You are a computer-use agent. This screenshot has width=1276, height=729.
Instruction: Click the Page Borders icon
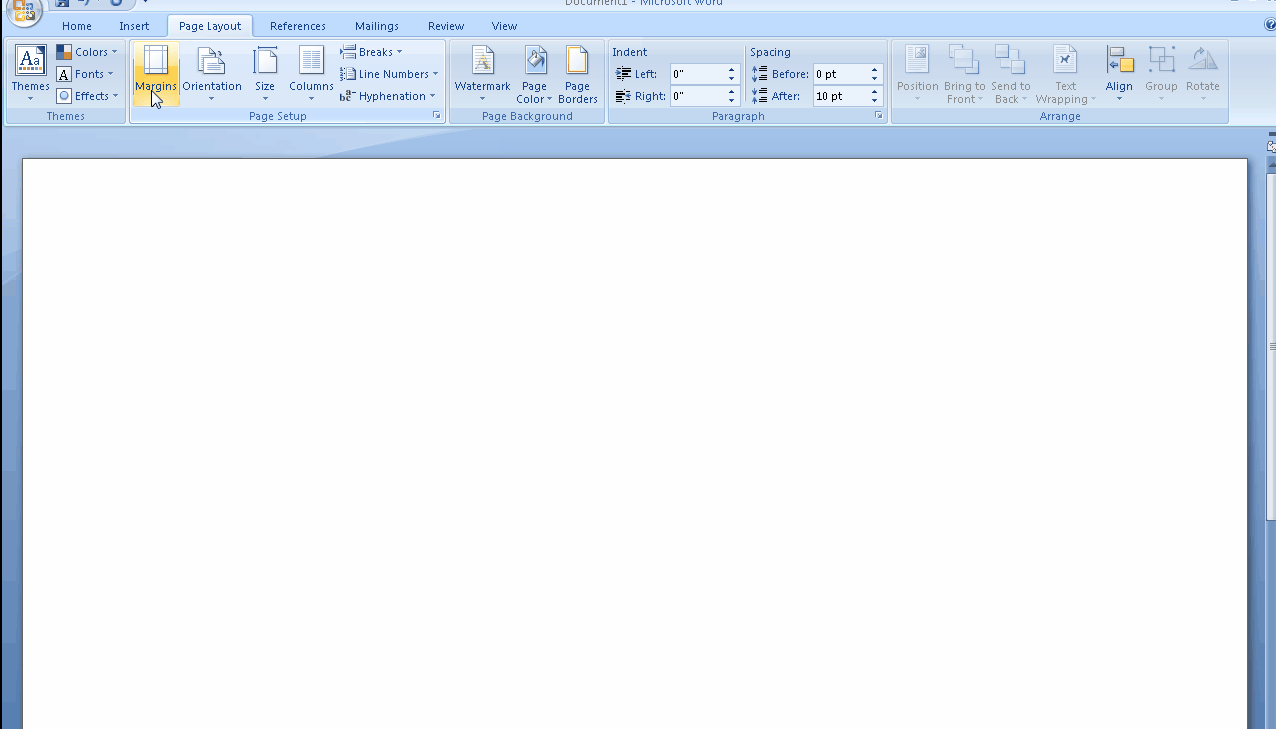pyautogui.click(x=577, y=73)
